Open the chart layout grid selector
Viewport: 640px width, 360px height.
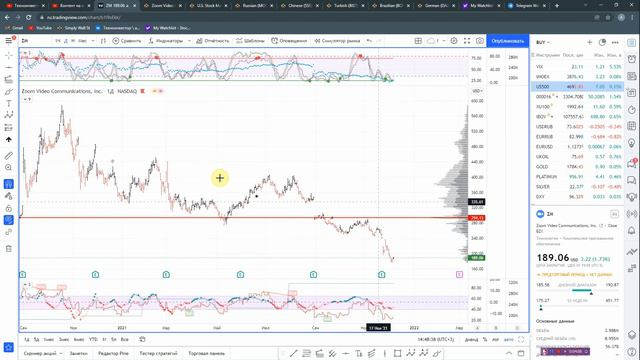418,41
